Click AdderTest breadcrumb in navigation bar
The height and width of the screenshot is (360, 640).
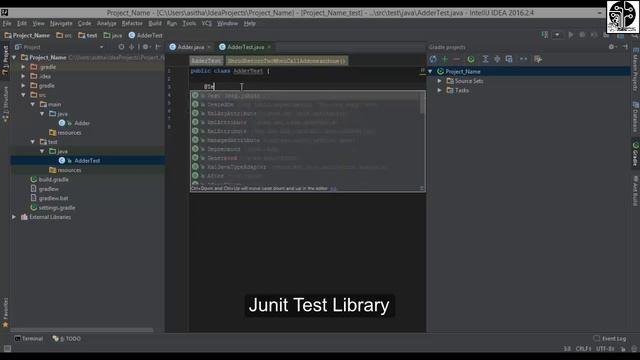pos(146,36)
